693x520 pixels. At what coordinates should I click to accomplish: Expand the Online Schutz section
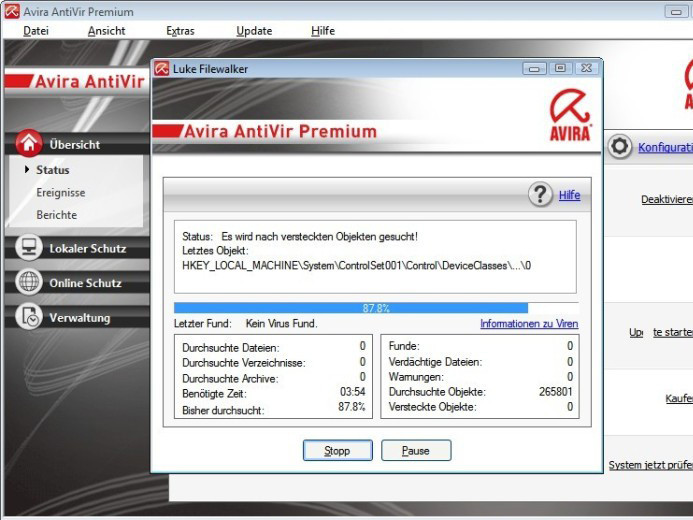tap(85, 283)
